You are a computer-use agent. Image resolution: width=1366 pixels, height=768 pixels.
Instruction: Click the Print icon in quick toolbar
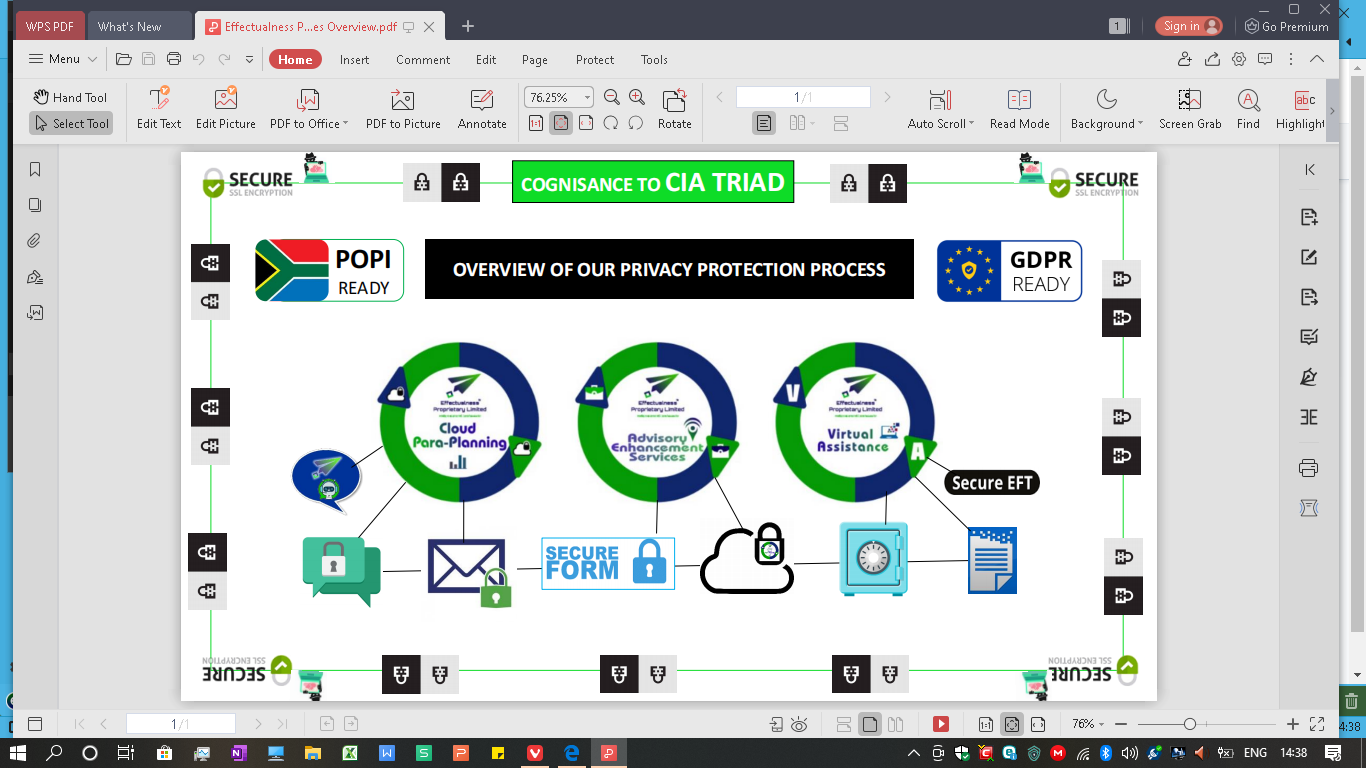pyautogui.click(x=174, y=59)
